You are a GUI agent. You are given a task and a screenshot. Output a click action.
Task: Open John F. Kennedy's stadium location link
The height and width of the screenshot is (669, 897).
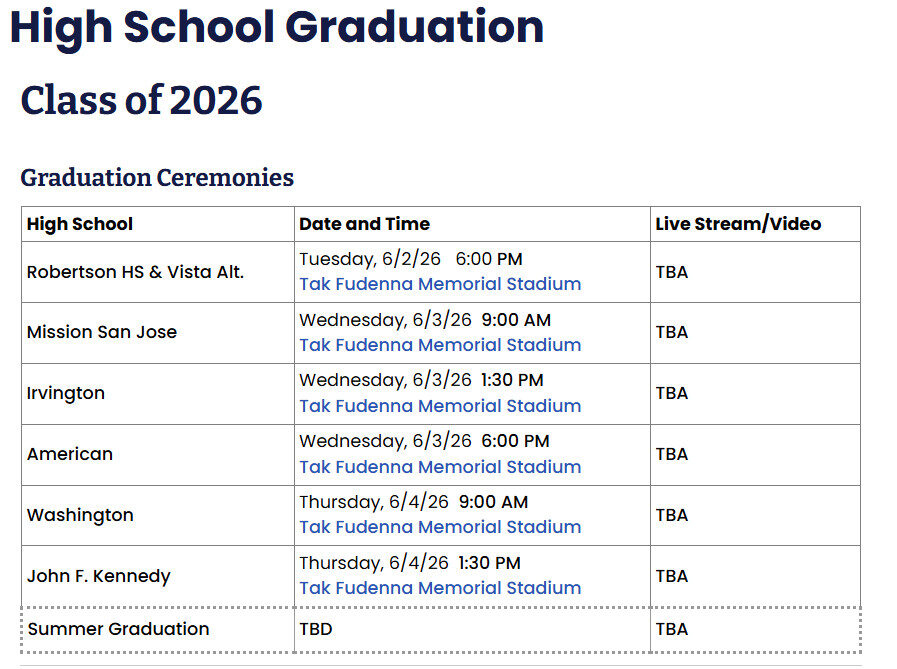click(x=440, y=588)
